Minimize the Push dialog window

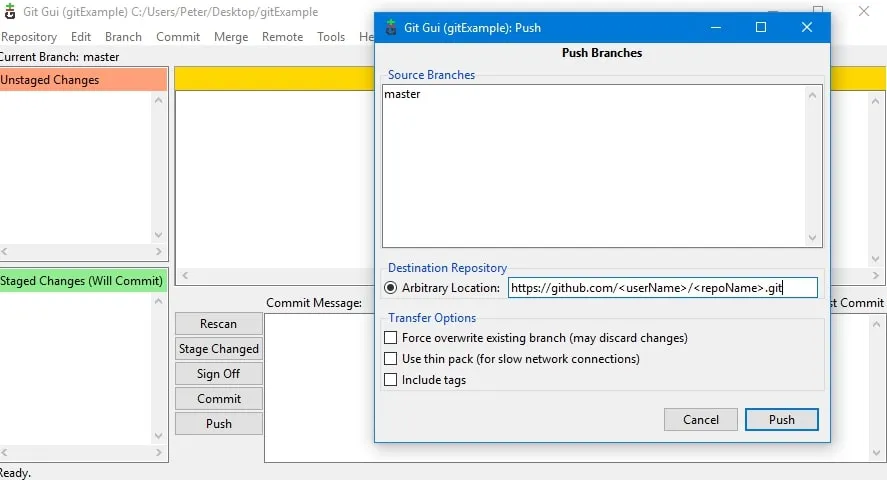[716, 27]
